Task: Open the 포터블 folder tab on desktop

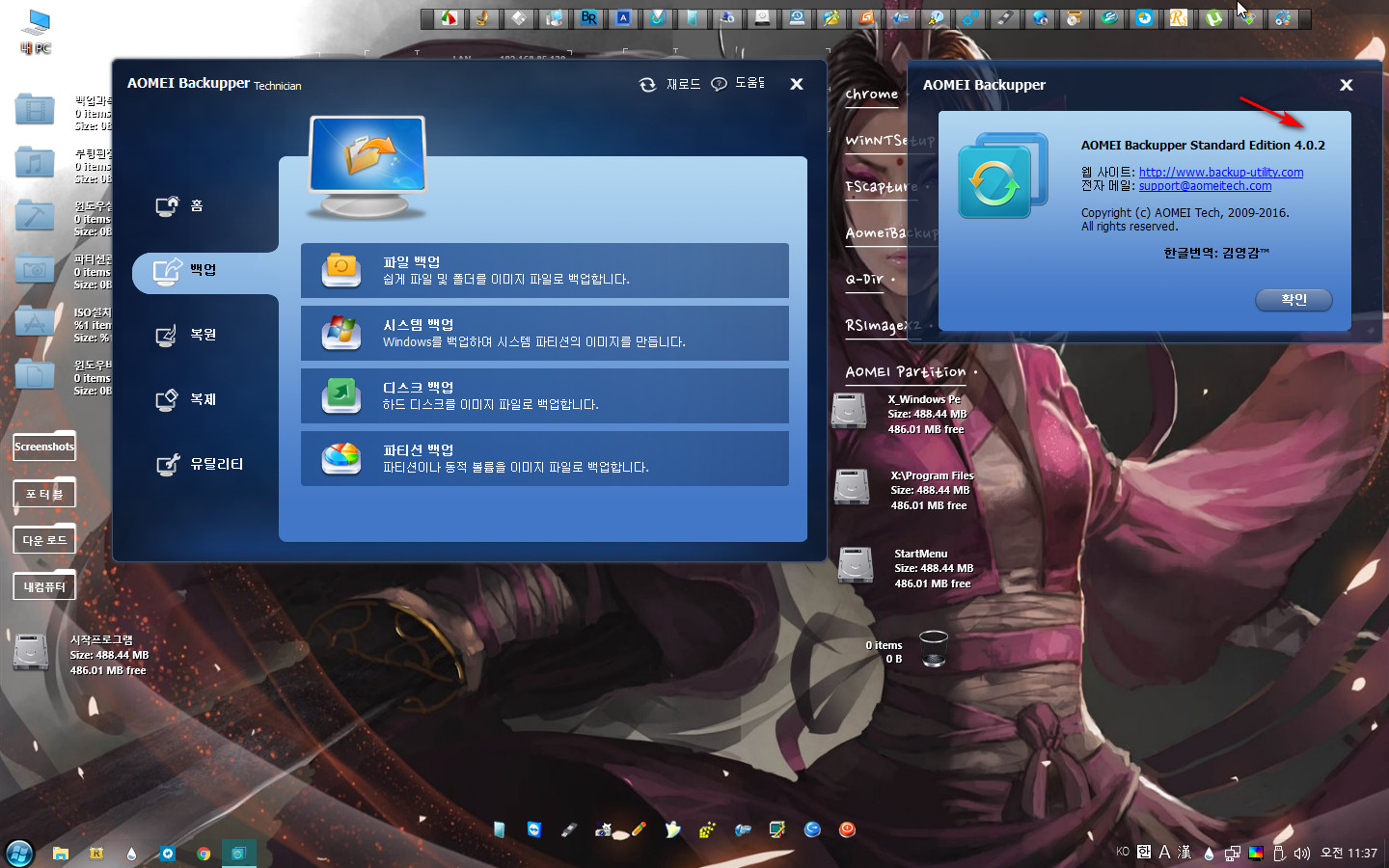Action: pos(44,494)
